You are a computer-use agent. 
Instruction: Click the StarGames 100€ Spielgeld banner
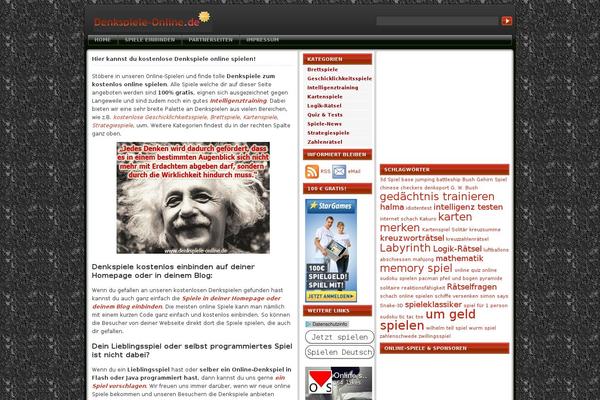pos(331,250)
